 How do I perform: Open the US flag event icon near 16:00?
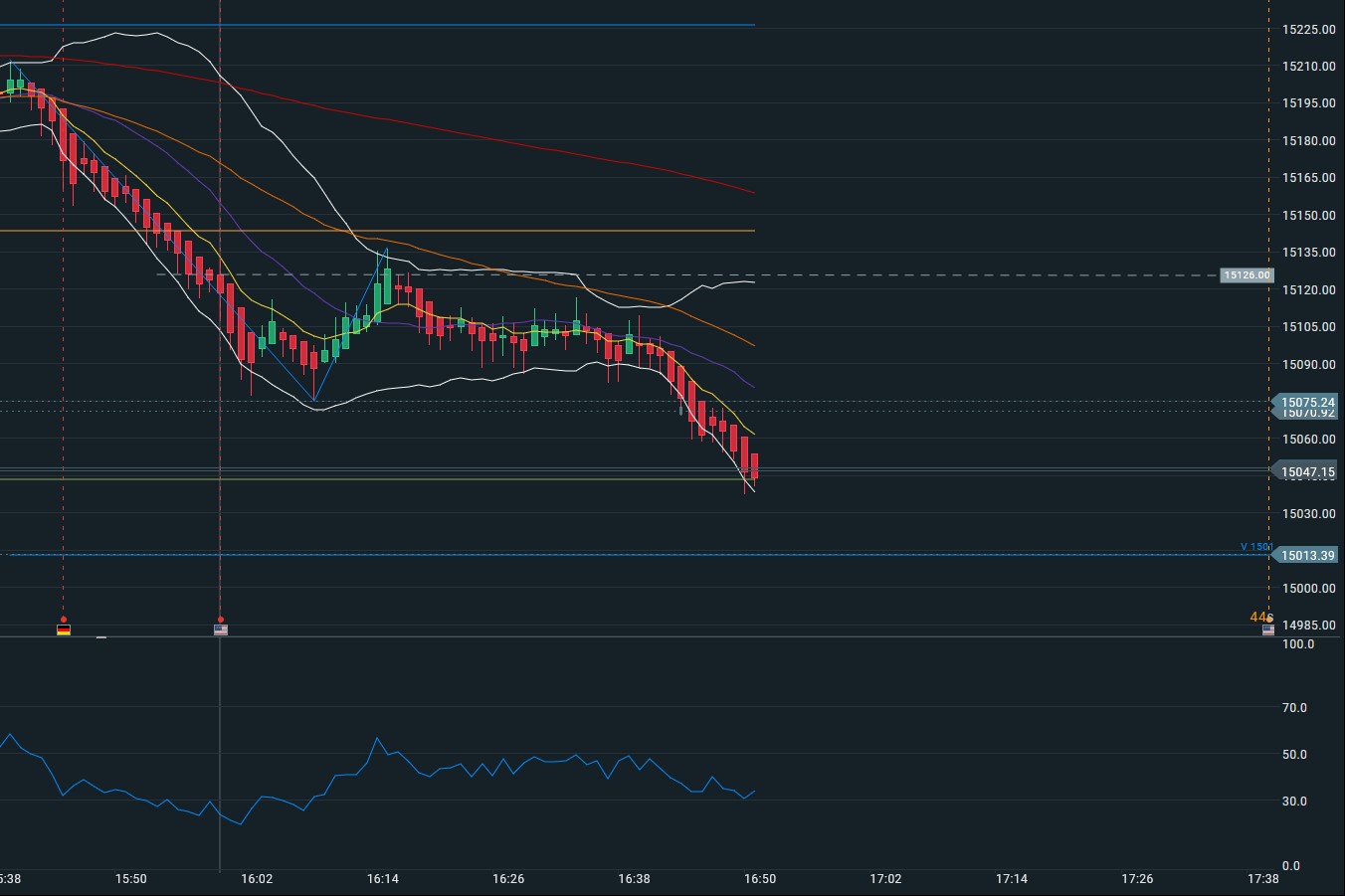pos(221,629)
